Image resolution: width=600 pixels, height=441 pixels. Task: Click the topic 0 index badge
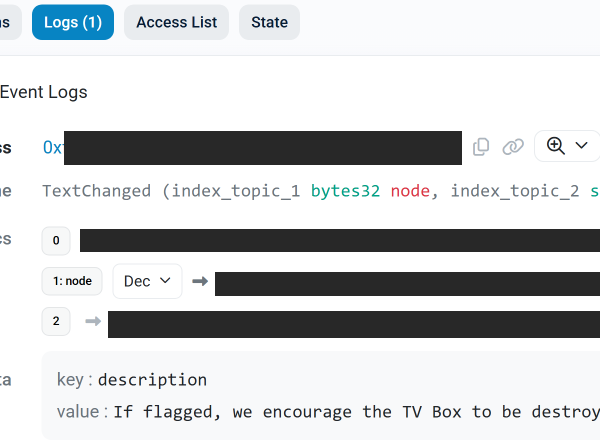tap(56, 240)
